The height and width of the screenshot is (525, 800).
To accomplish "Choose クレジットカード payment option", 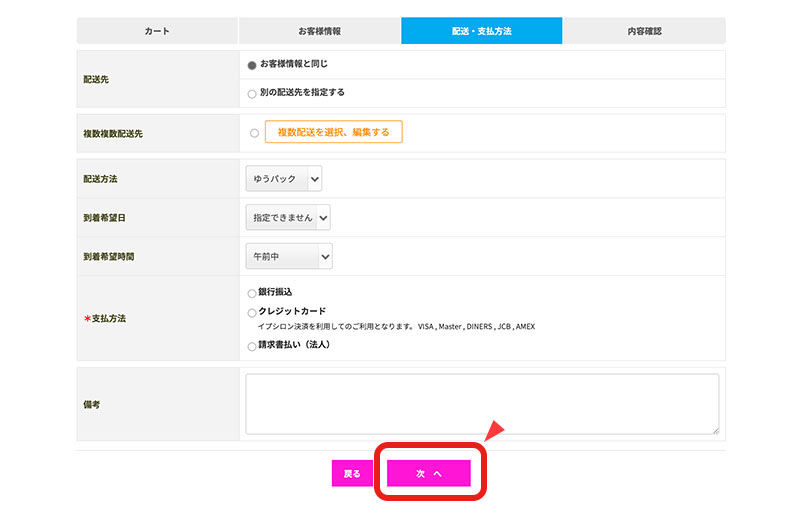I will [252, 313].
